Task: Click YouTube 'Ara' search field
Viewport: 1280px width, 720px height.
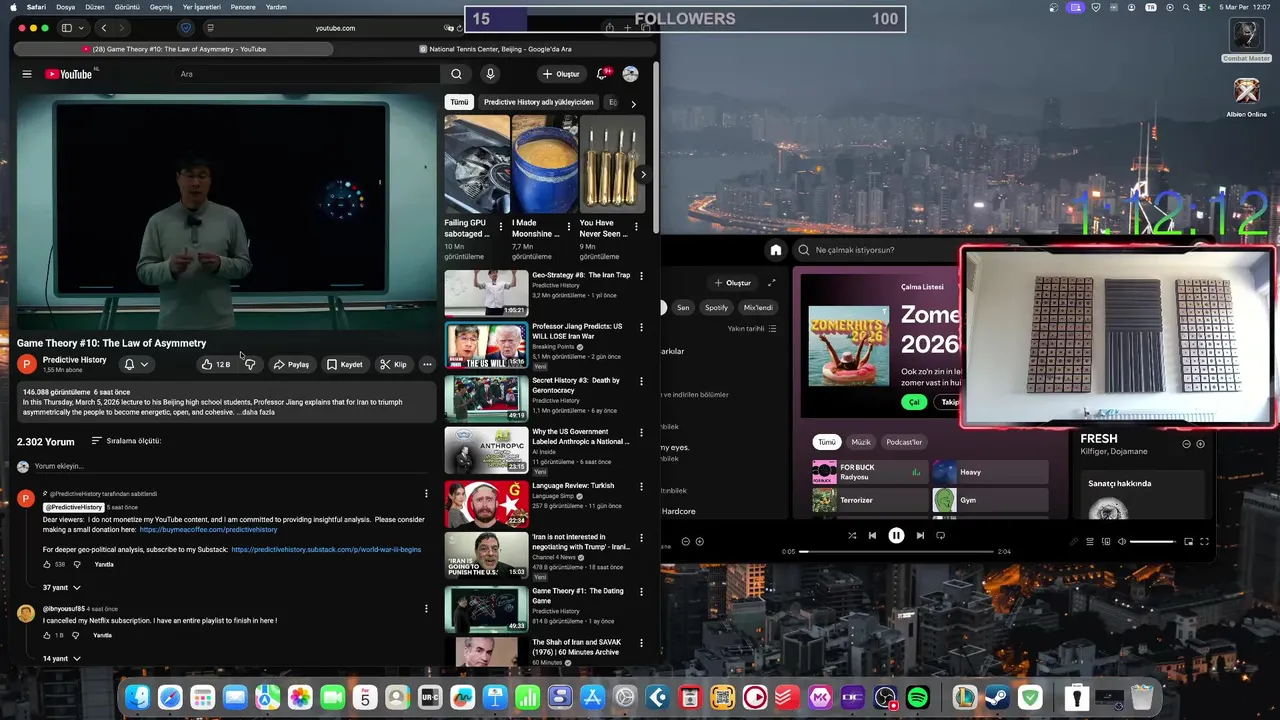Action: (306, 74)
